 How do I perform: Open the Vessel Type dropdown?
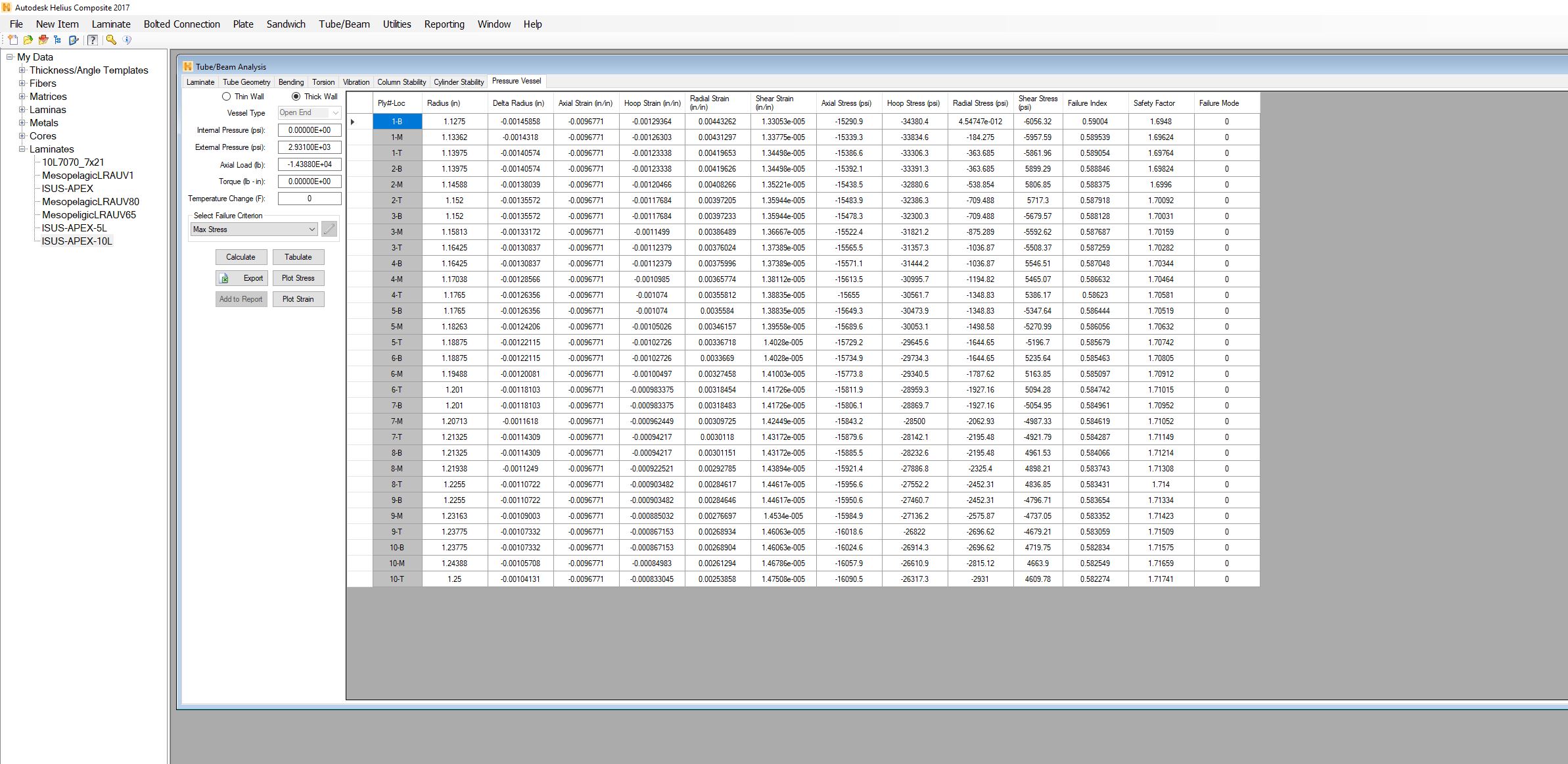click(310, 113)
